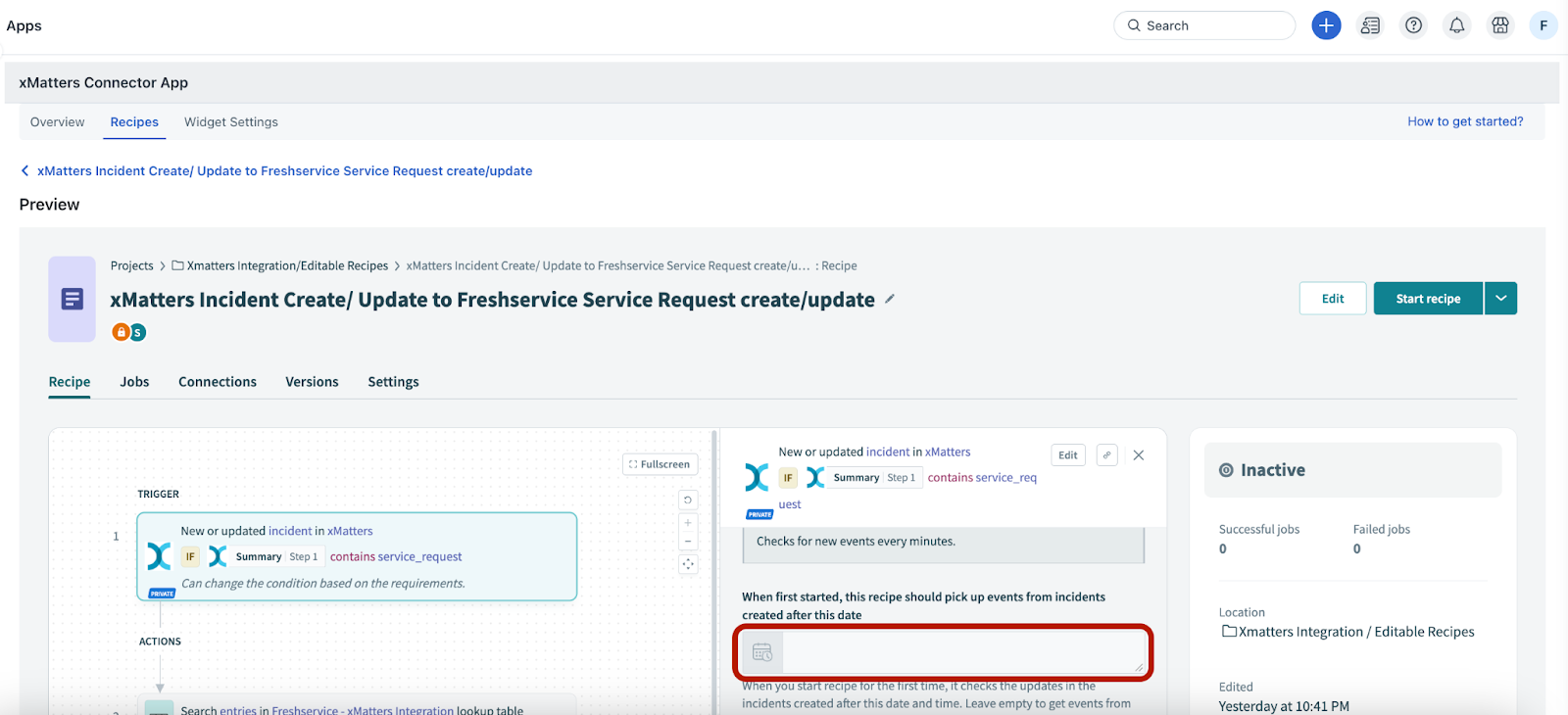Viewport: 1568px width, 715px height.
Task: Click the Search field in the header
Action: pos(1204,25)
